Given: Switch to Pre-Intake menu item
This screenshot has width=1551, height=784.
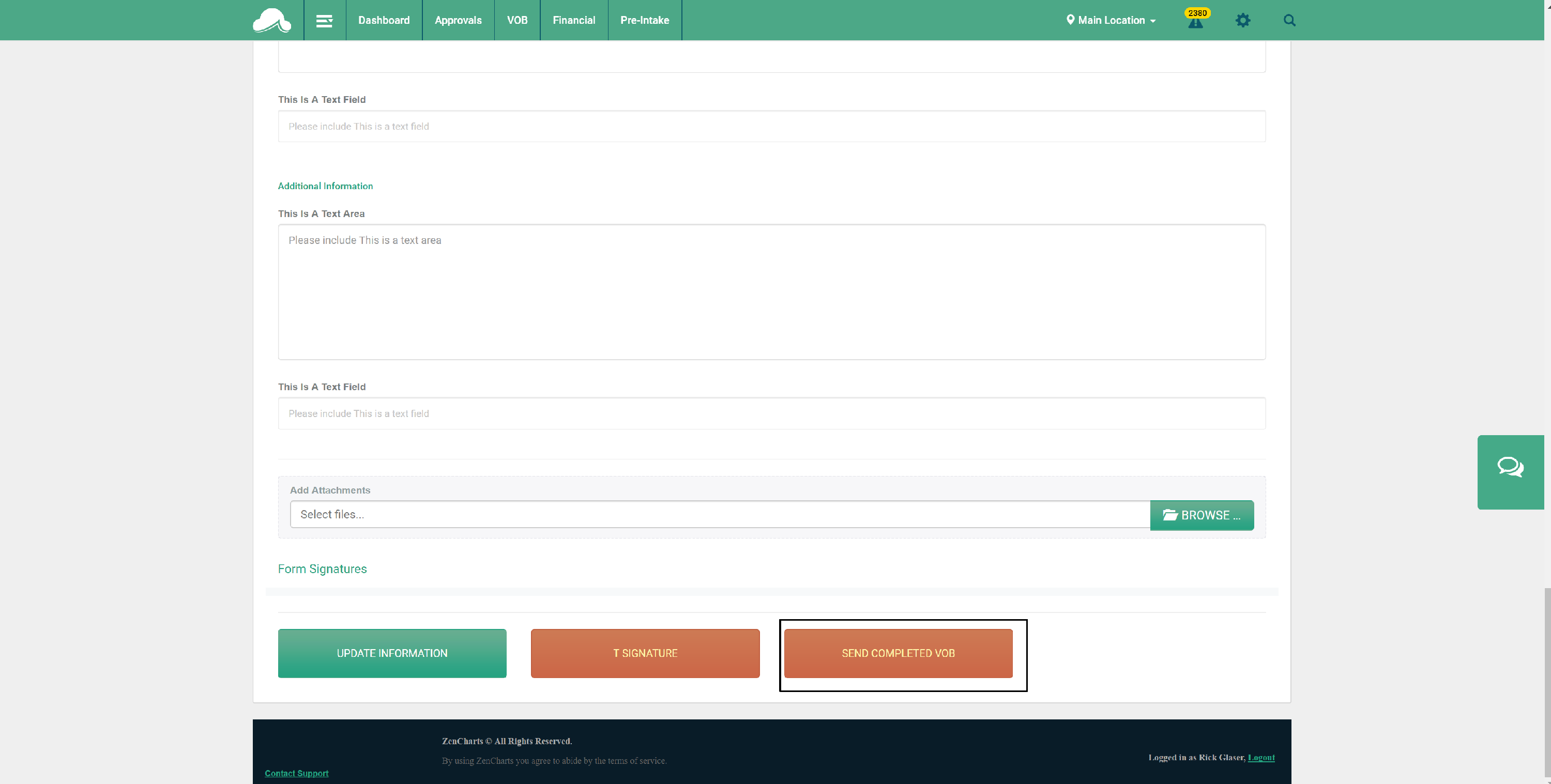Looking at the screenshot, I should [x=644, y=20].
